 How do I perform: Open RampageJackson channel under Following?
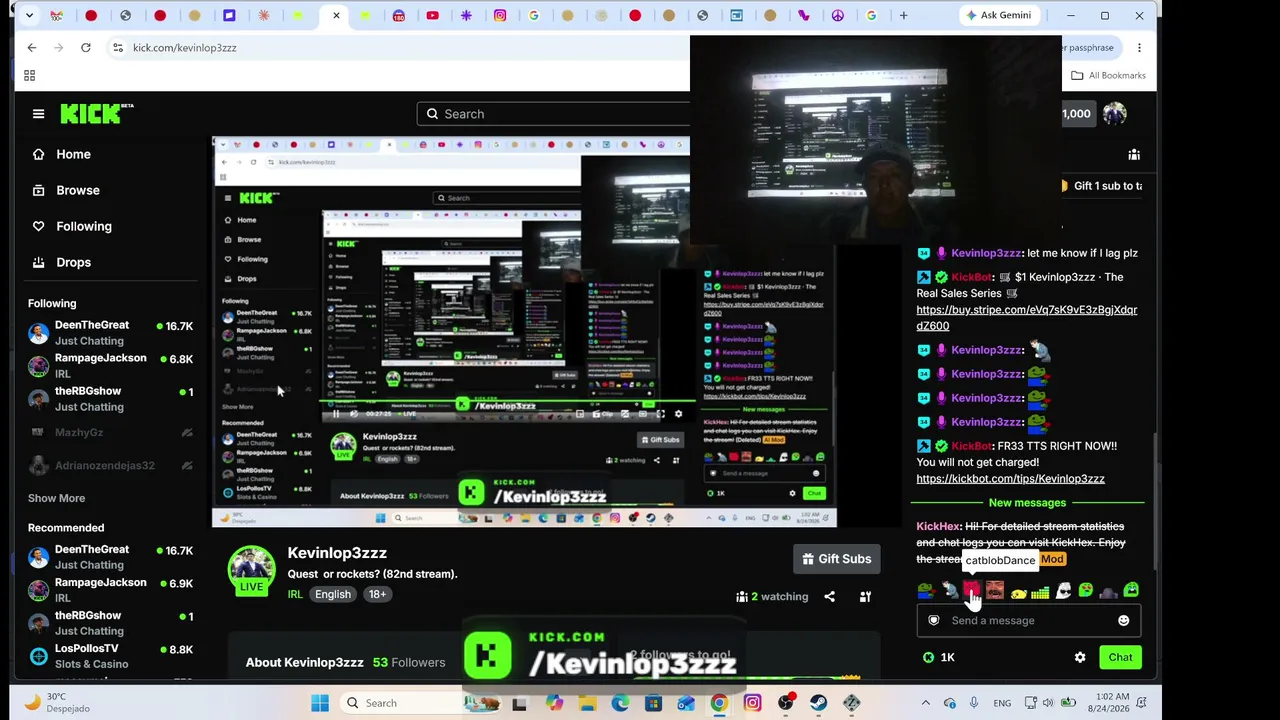110,366
